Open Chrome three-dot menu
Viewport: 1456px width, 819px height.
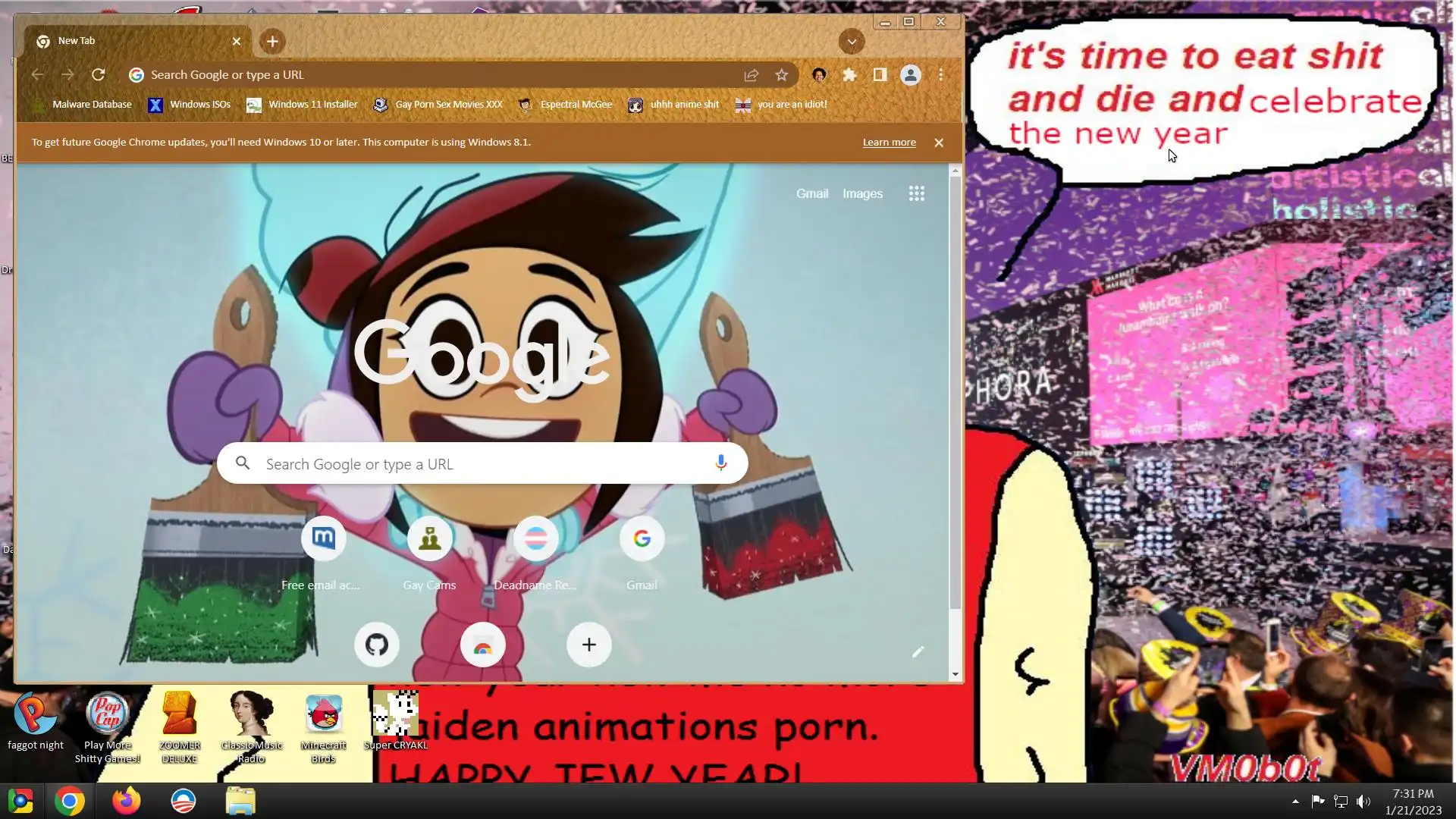tap(941, 74)
